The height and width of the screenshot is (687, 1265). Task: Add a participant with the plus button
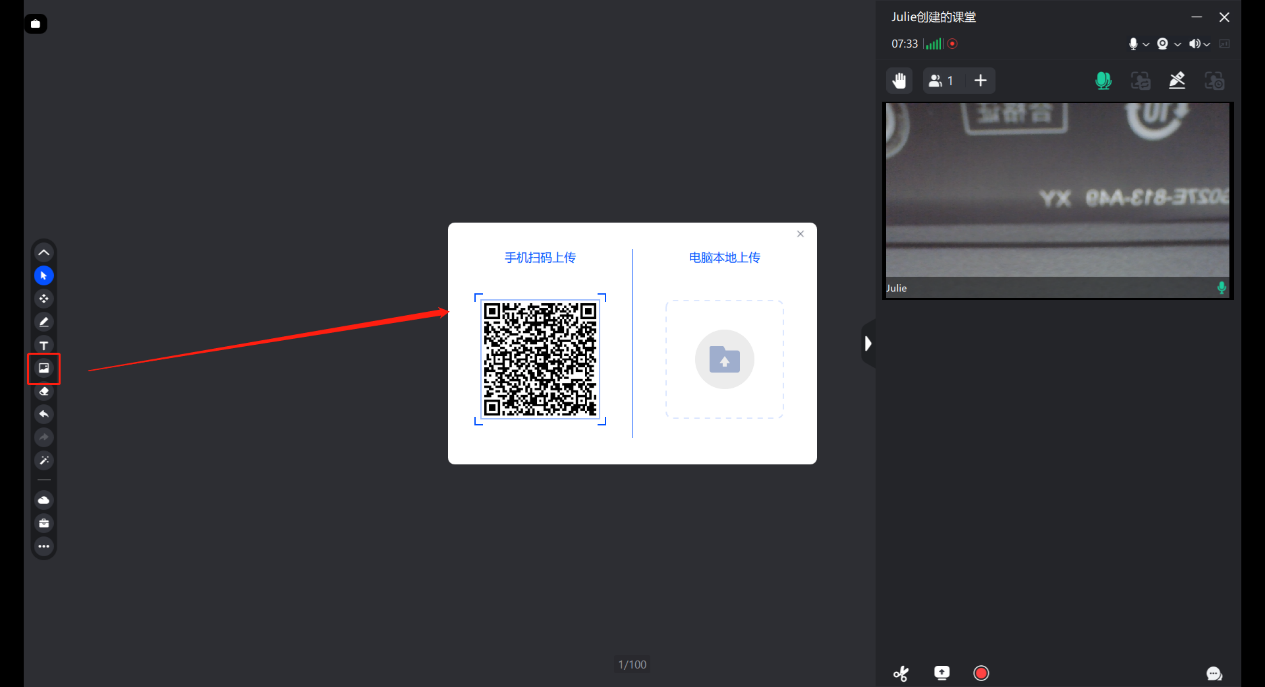981,81
